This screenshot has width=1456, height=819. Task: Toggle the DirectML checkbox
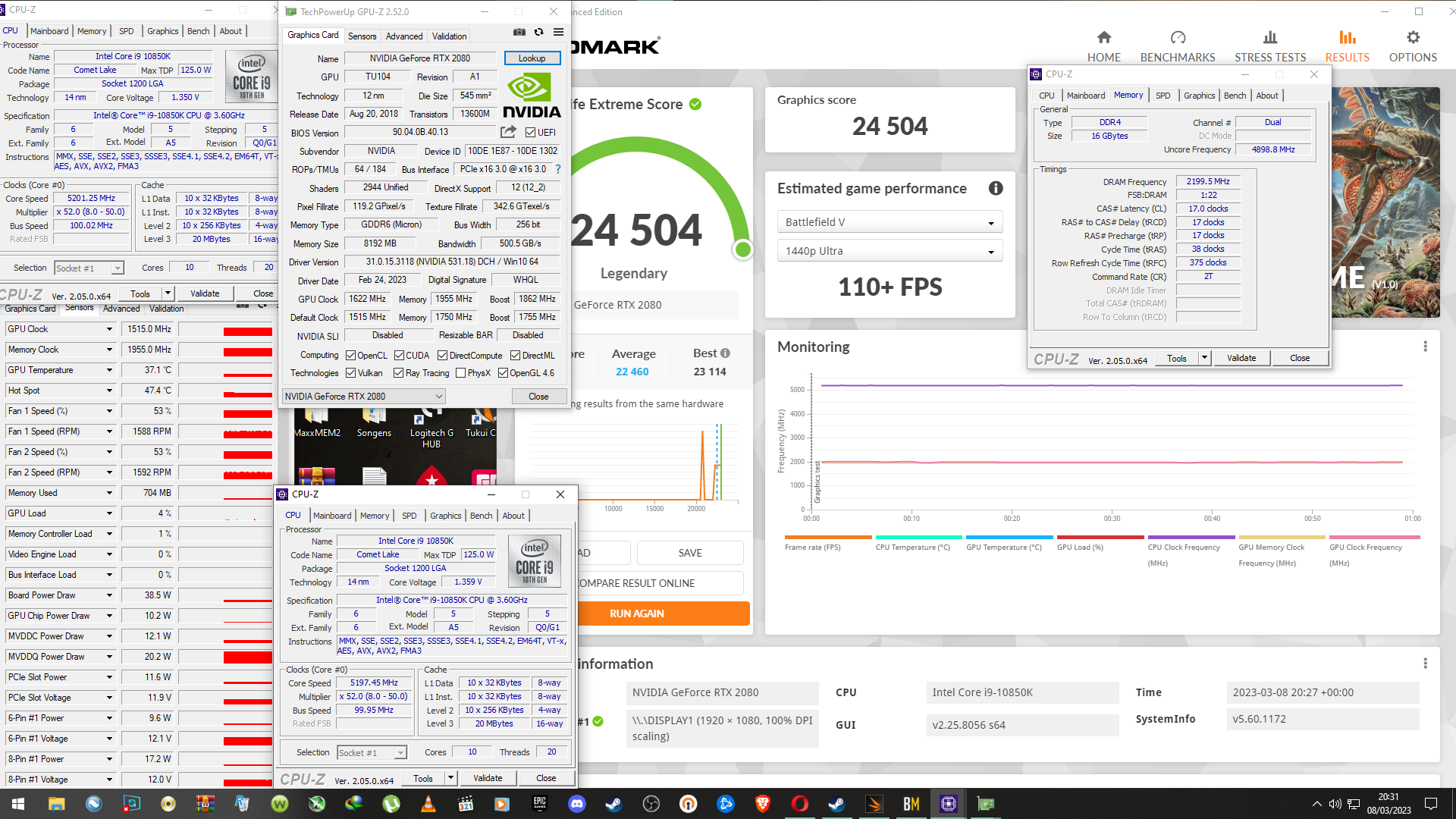515,356
